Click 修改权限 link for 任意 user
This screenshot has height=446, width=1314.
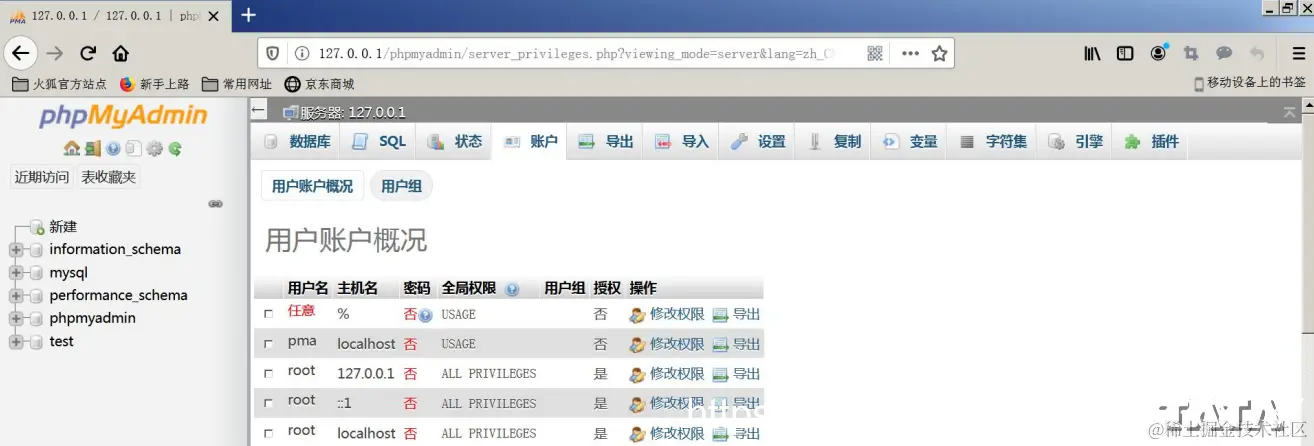click(x=677, y=314)
